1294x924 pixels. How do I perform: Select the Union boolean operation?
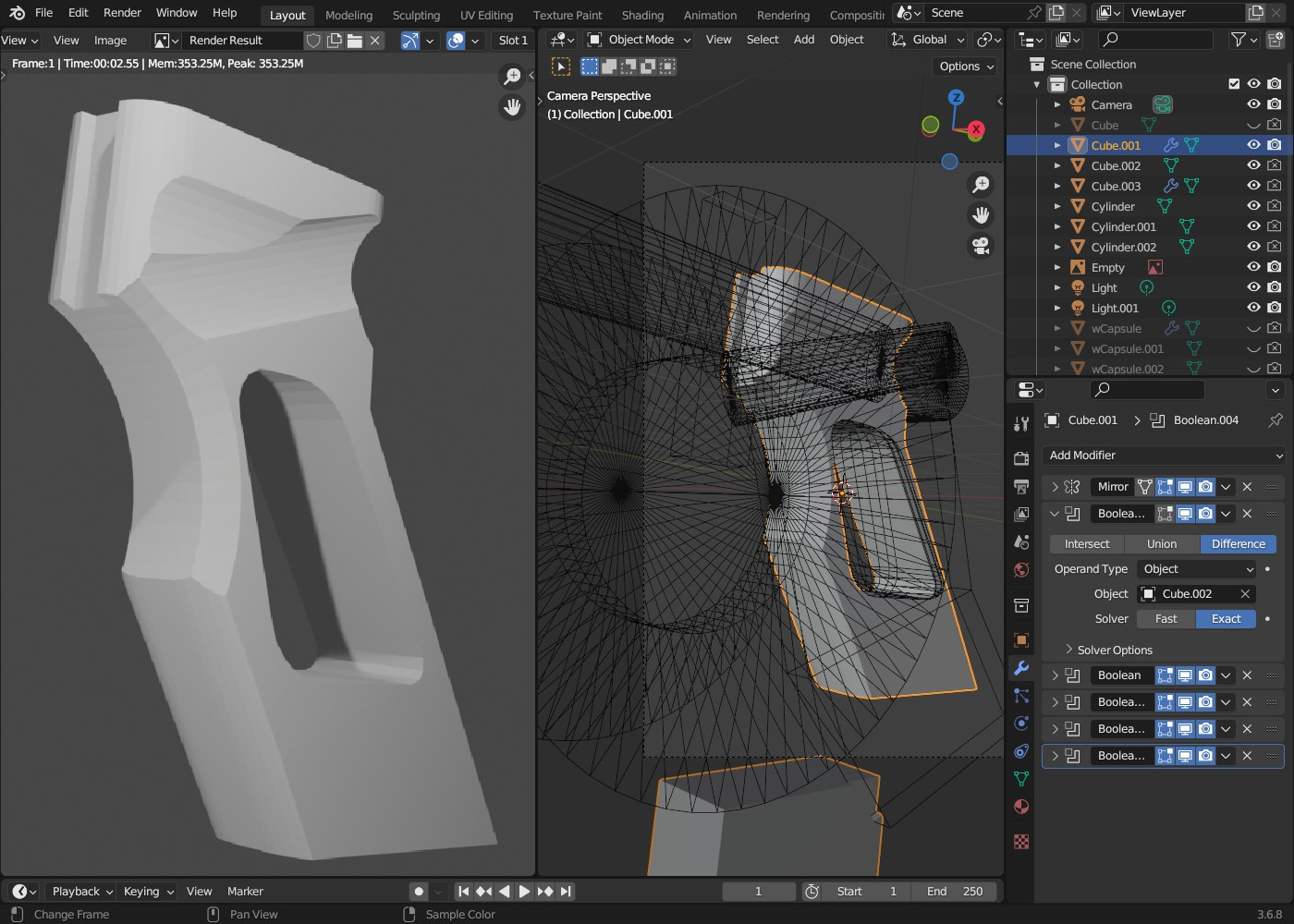click(1162, 543)
